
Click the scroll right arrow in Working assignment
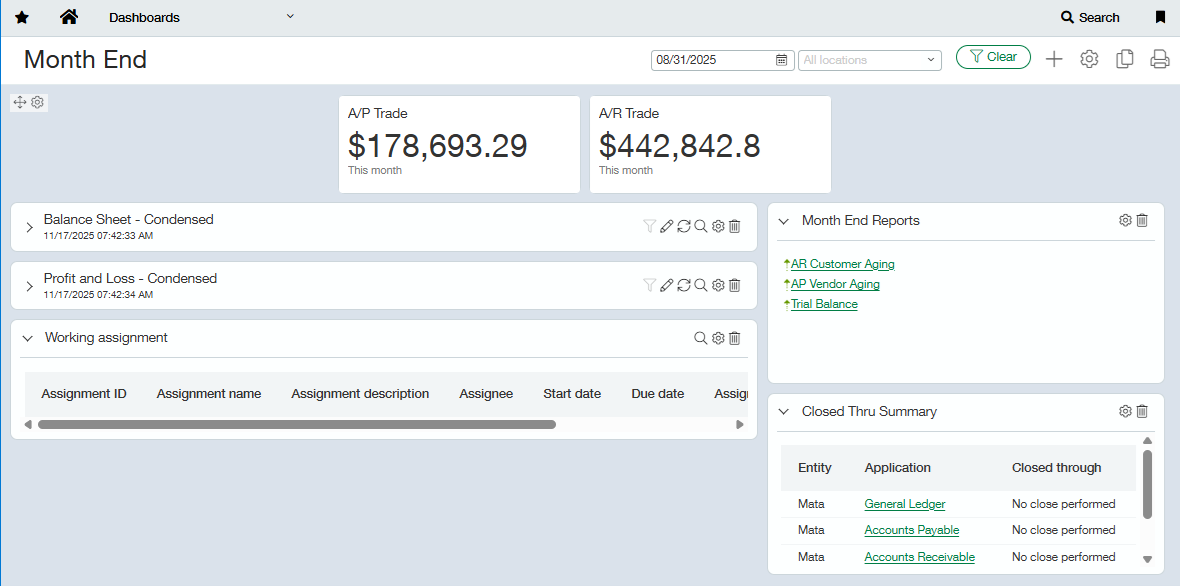pyautogui.click(x=740, y=425)
